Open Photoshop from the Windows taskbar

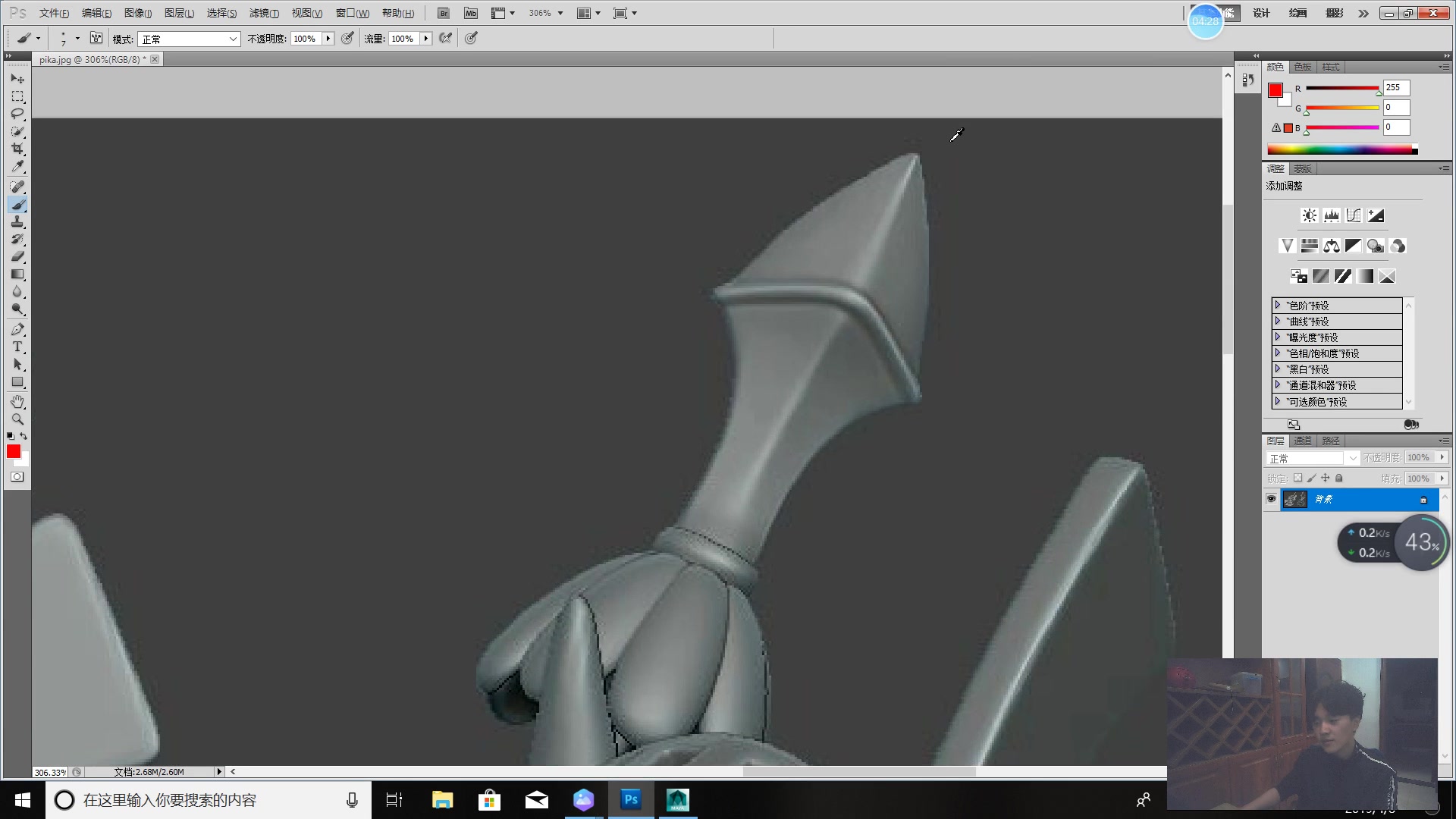pyautogui.click(x=630, y=799)
